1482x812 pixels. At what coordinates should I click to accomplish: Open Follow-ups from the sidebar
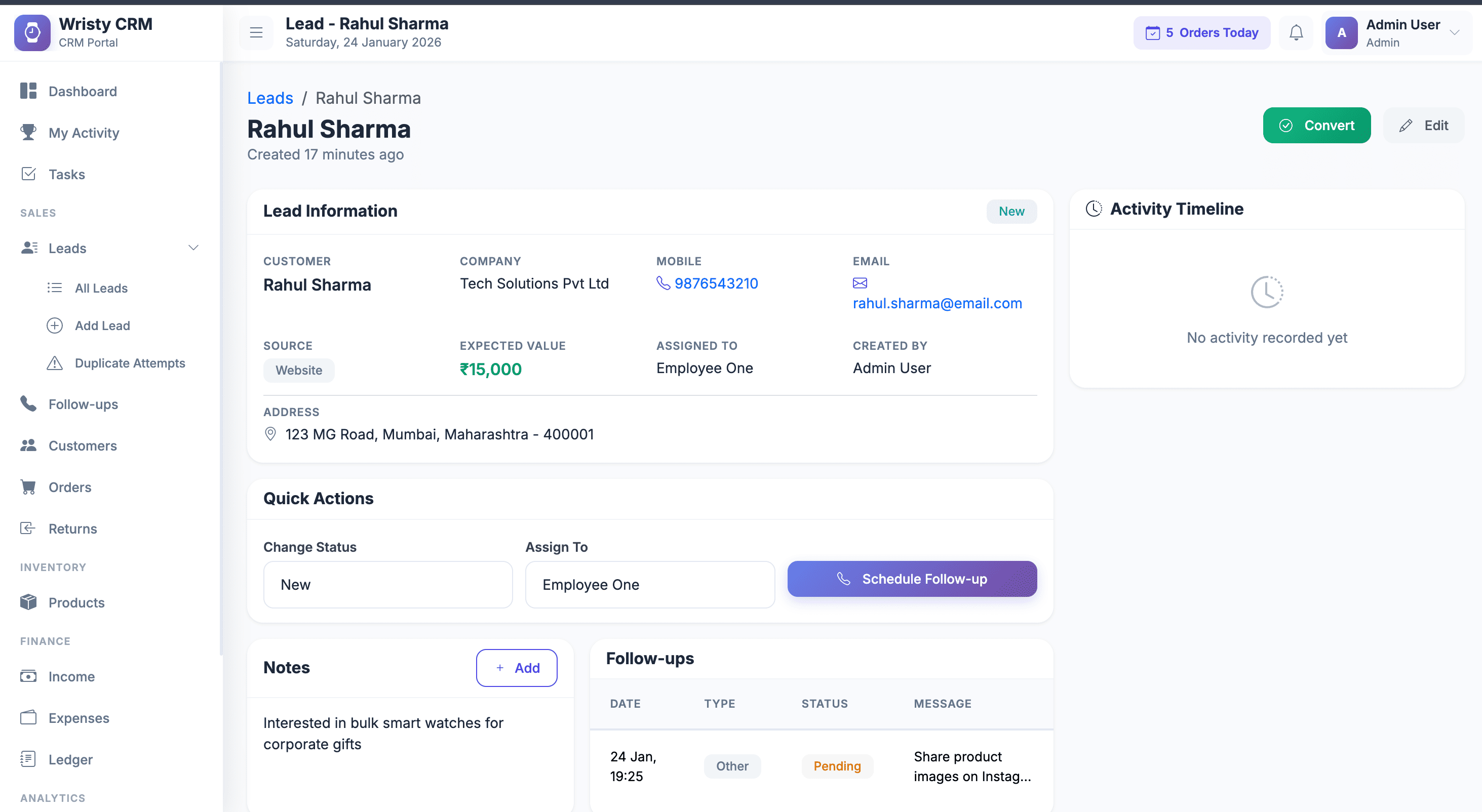pos(83,404)
